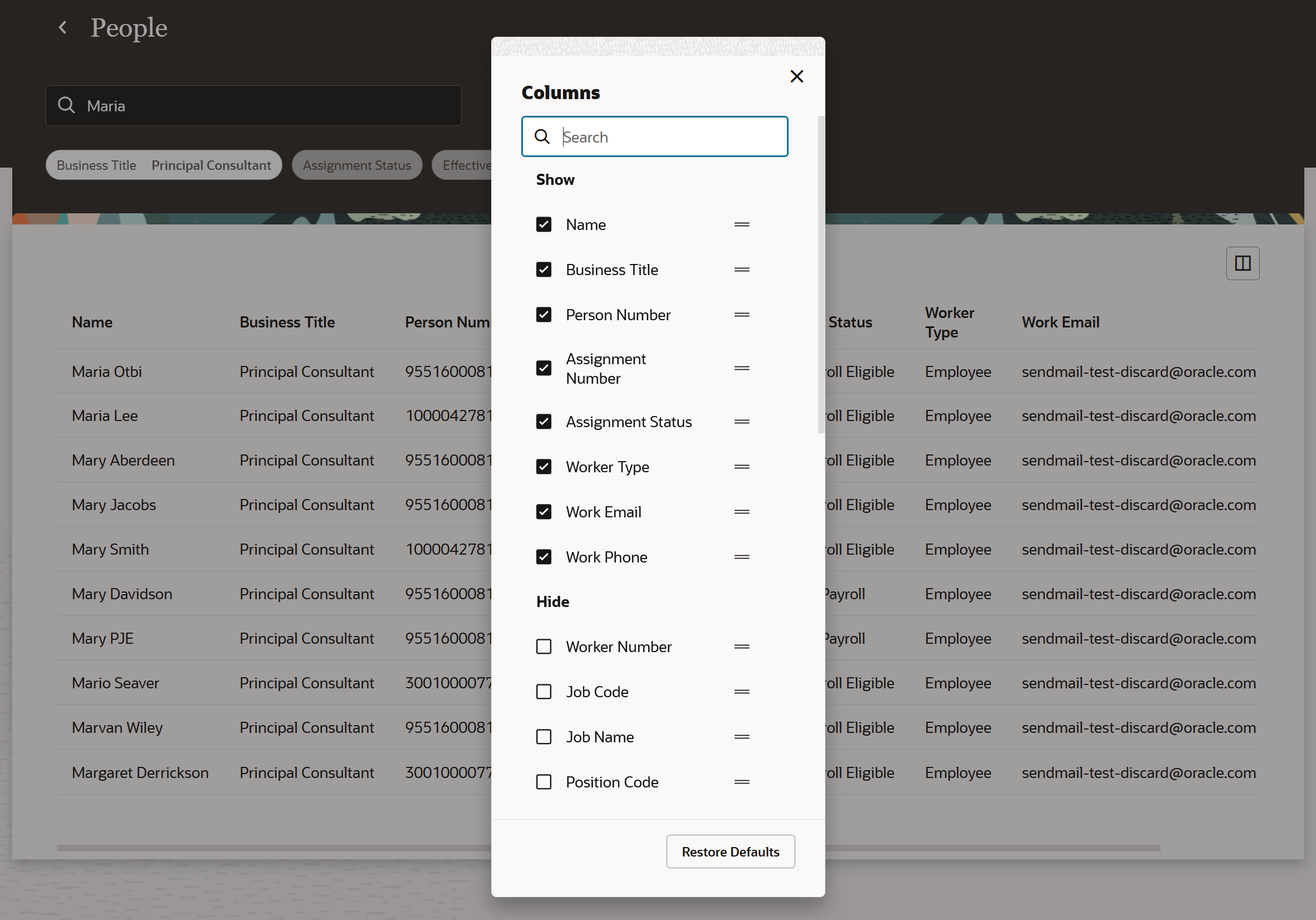Open the Assignment Status filter chip
Screen dimensions: 1316x920
point(356,165)
